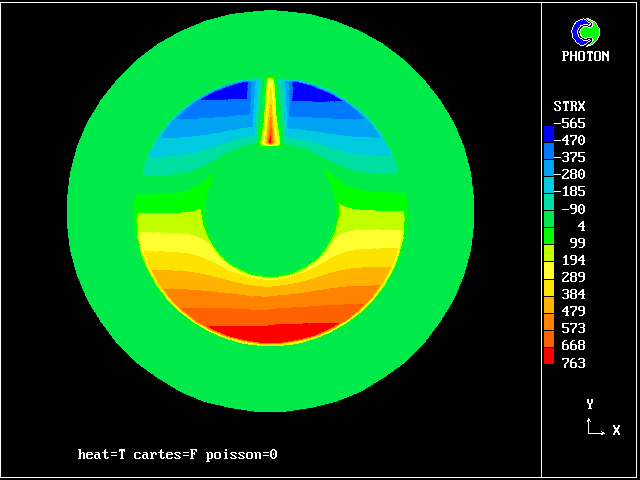The height and width of the screenshot is (480, 640).
Task: Click the legend value -565
Action: 572,123
